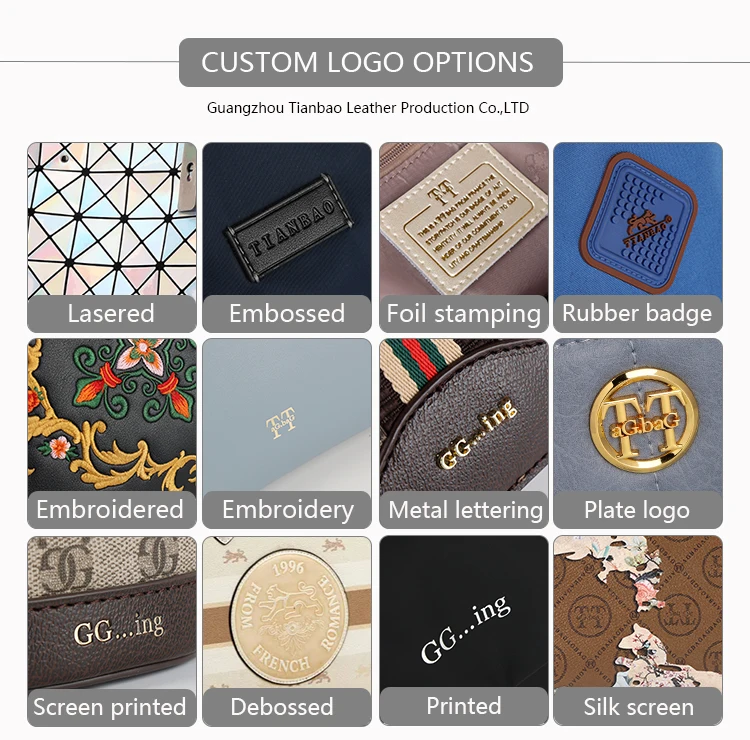Select the Screen printed GG...ing leather image
750x740 pixels.
pos(112,613)
